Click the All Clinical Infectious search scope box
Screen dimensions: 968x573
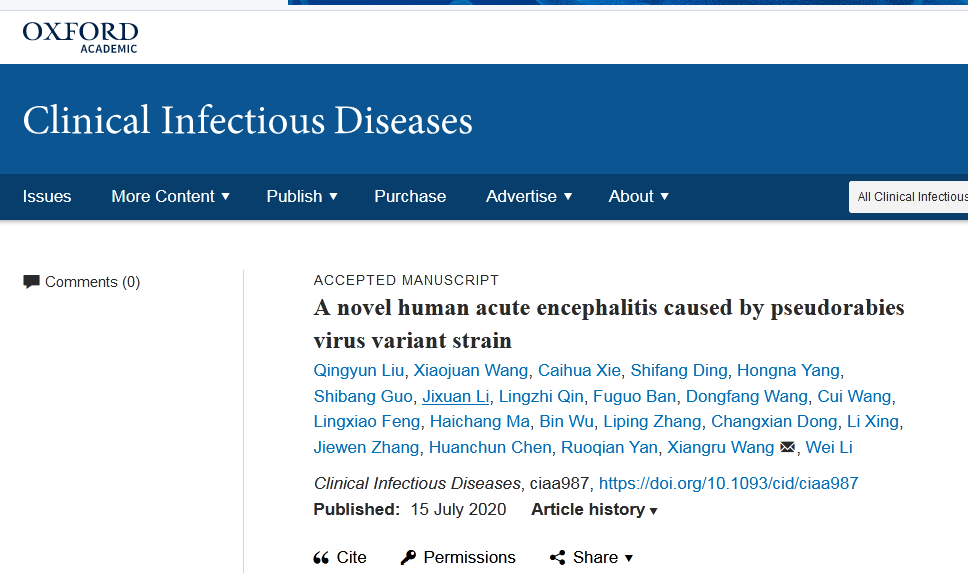[909, 197]
